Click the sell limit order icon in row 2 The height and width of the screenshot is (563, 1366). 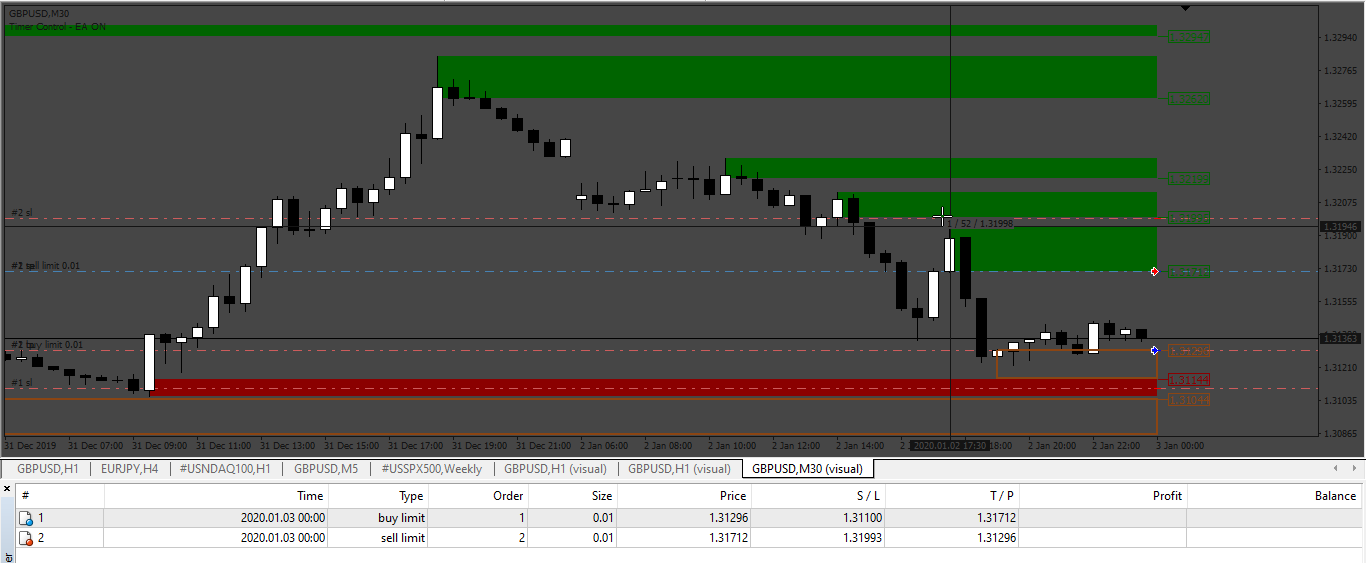pyautogui.click(x=27, y=538)
